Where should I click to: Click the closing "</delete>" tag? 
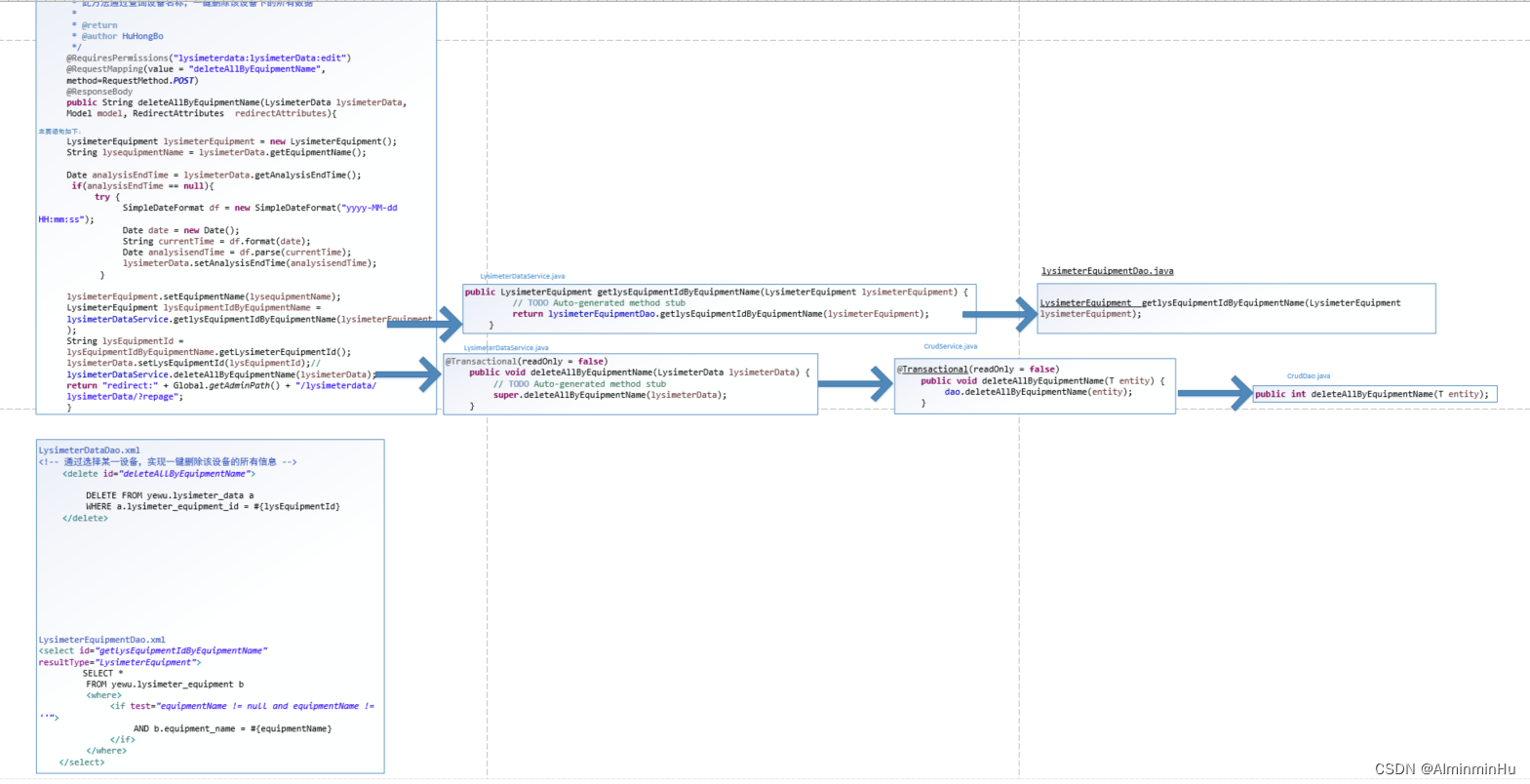click(86, 519)
